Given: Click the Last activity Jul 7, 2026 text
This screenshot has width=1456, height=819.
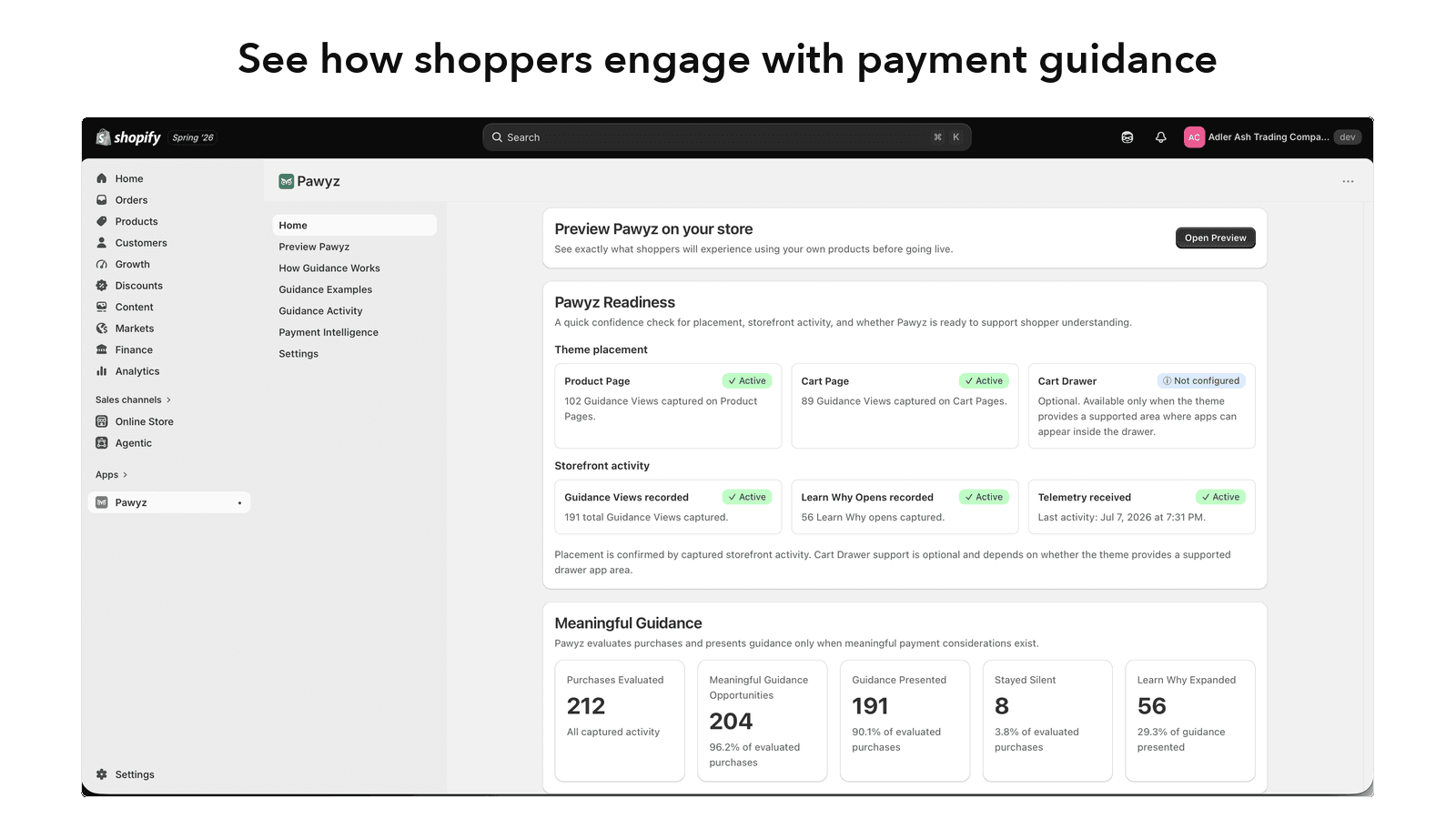Looking at the screenshot, I should pos(1121,517).
